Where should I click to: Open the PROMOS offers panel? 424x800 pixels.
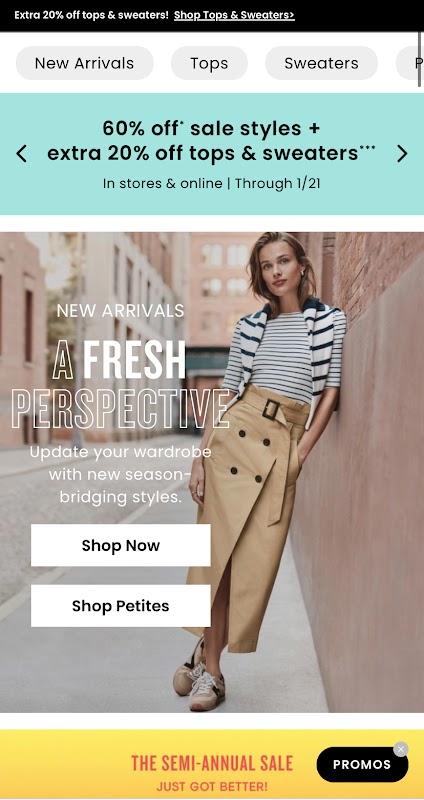tap(362, 764)
